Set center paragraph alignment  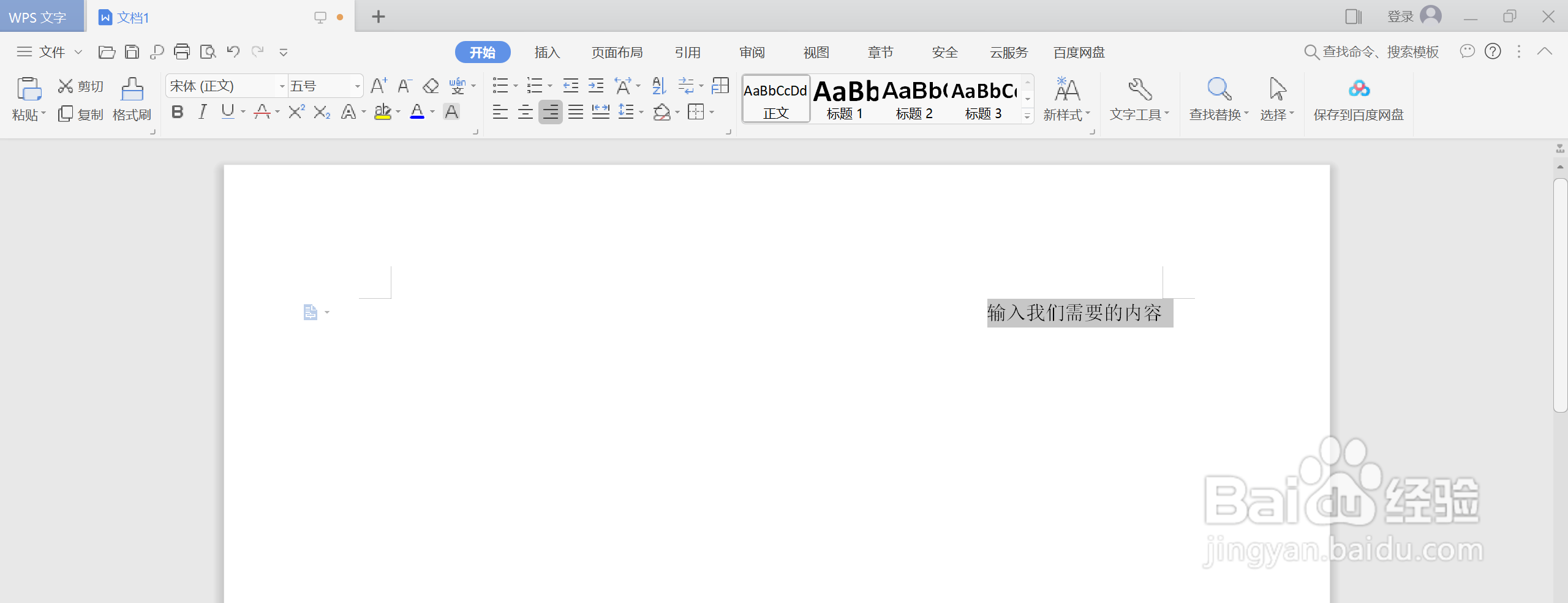point(526,112)
